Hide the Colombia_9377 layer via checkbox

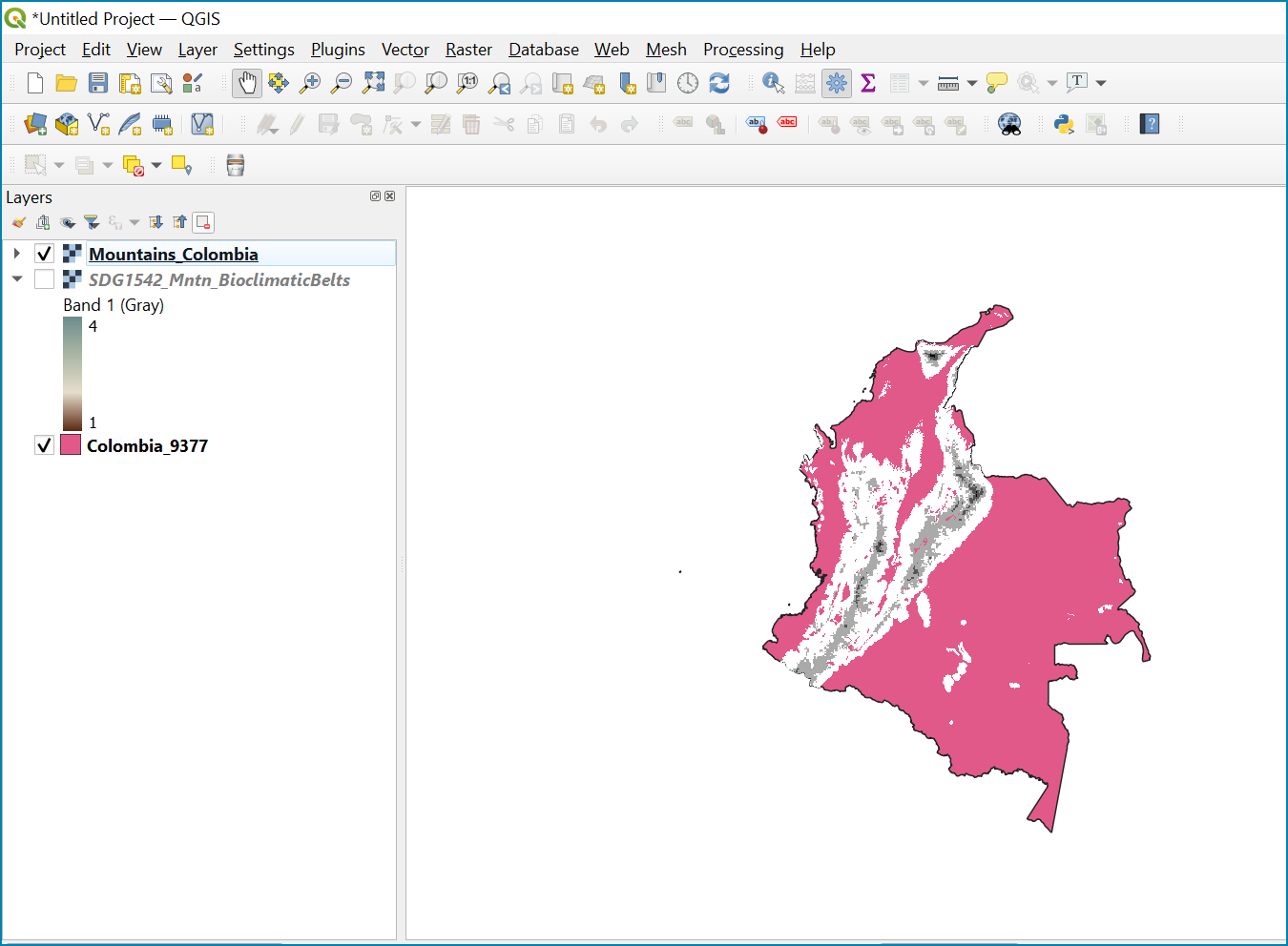(44, 445)
